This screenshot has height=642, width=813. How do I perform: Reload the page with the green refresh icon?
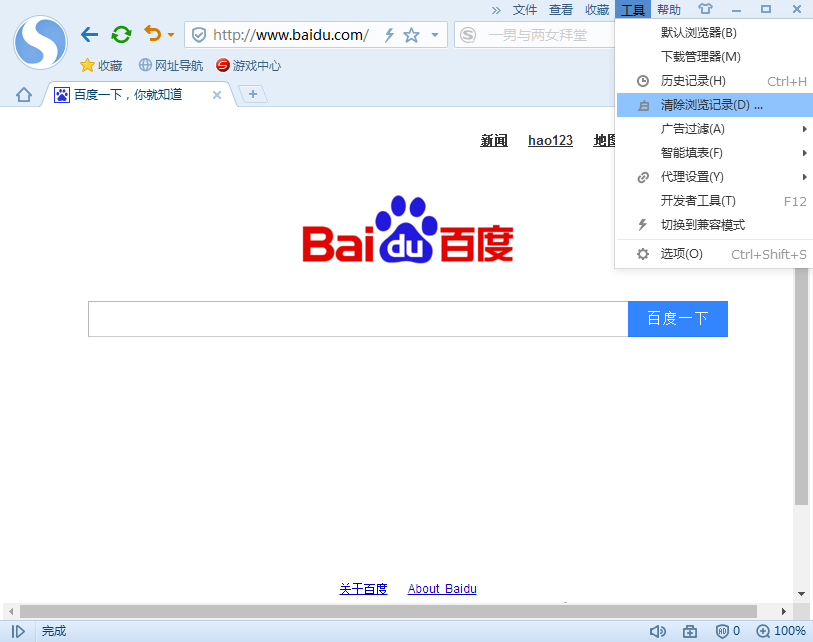(121, 35)
